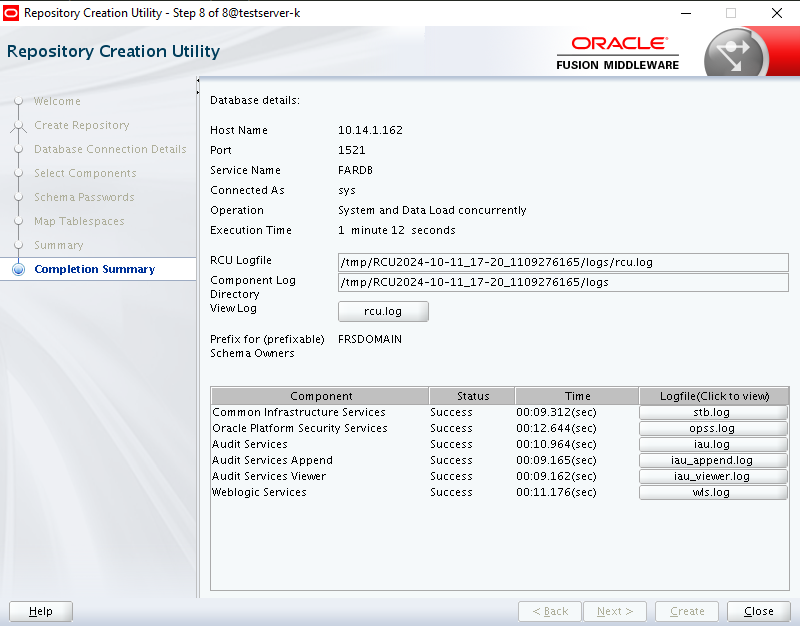800x626 pixels.
Task: Click Success status for Audit Services
Action: [451, 444]
